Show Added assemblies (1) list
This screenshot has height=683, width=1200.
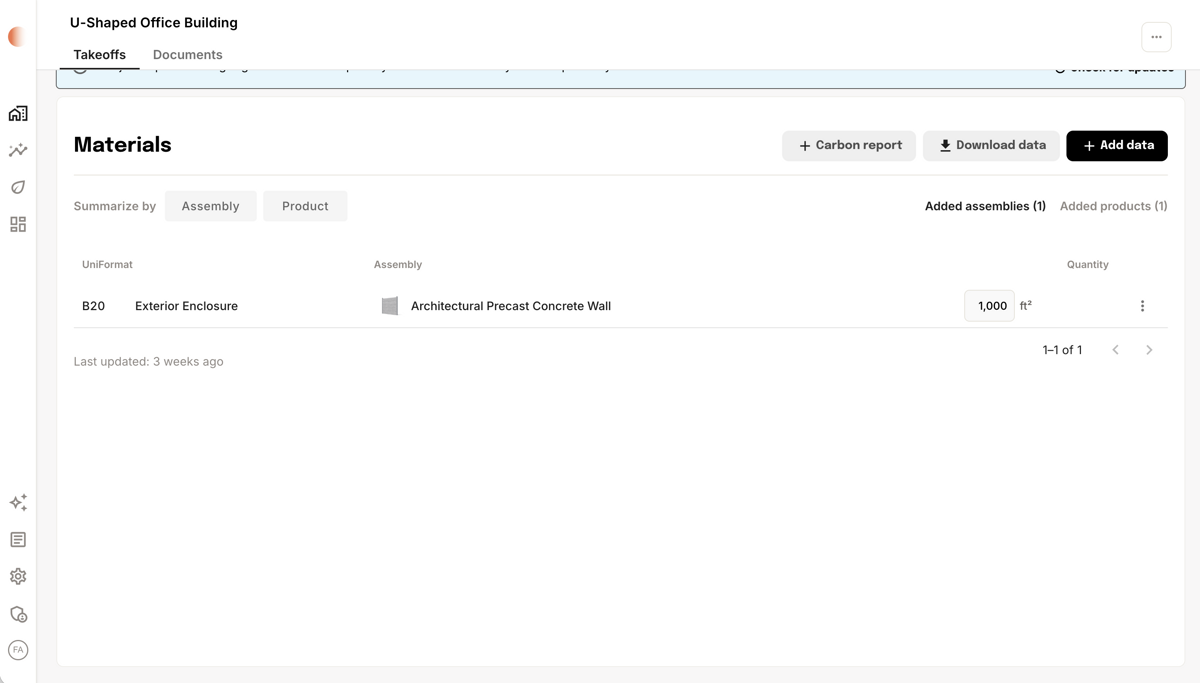[985, 206]
